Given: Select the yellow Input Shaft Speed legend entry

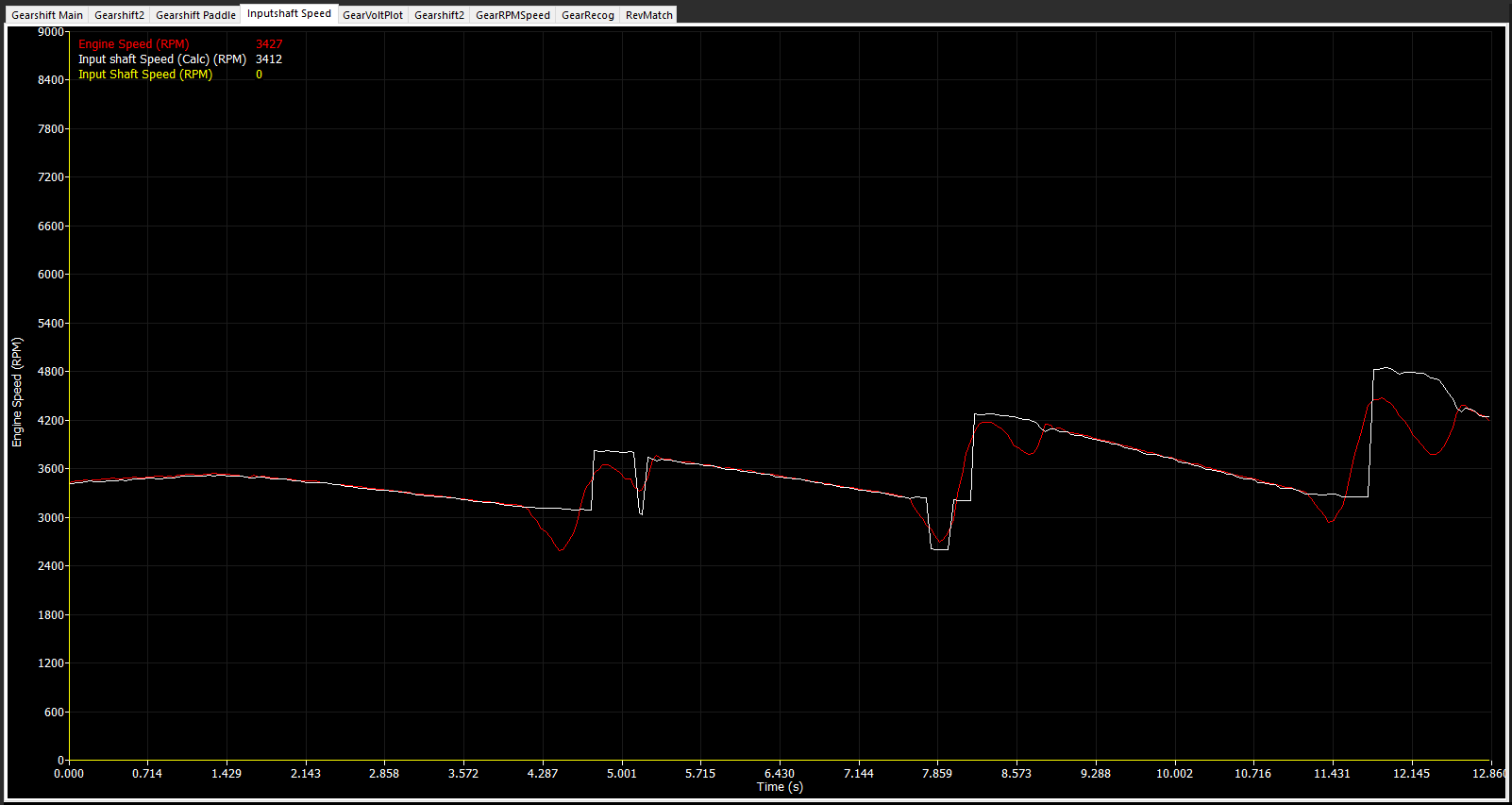Looking at the screenshot, I should [x=144, y=75].
